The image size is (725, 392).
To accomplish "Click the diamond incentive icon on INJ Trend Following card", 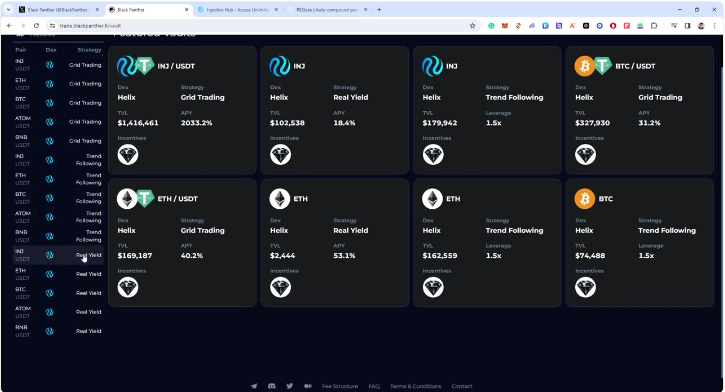I will 433,154.
